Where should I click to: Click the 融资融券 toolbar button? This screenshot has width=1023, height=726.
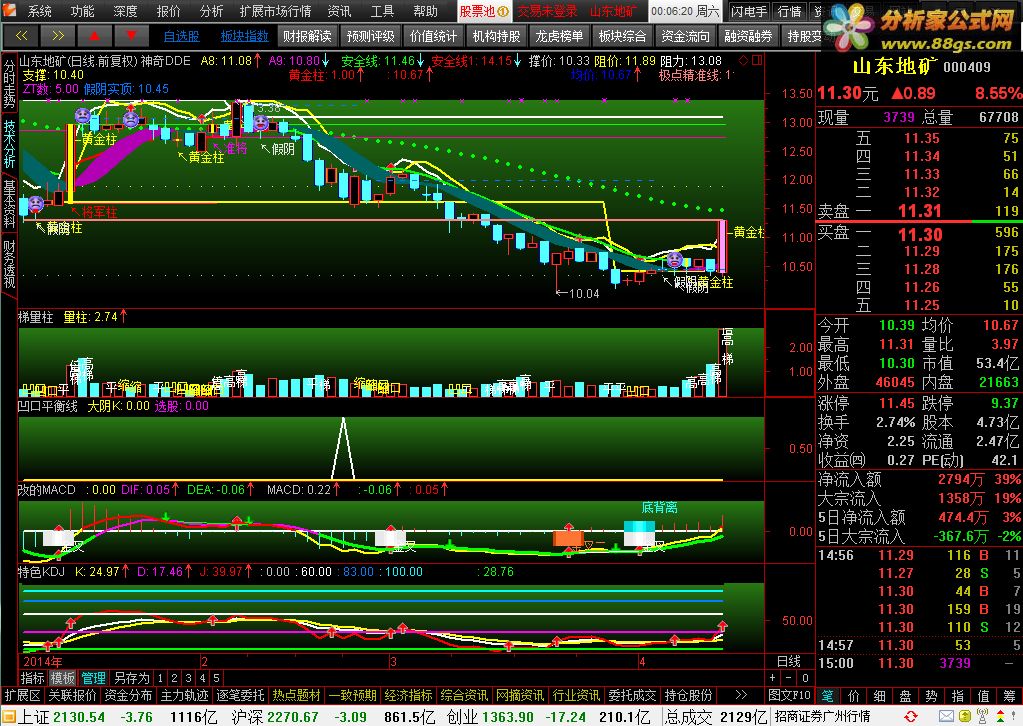[748, 36]
